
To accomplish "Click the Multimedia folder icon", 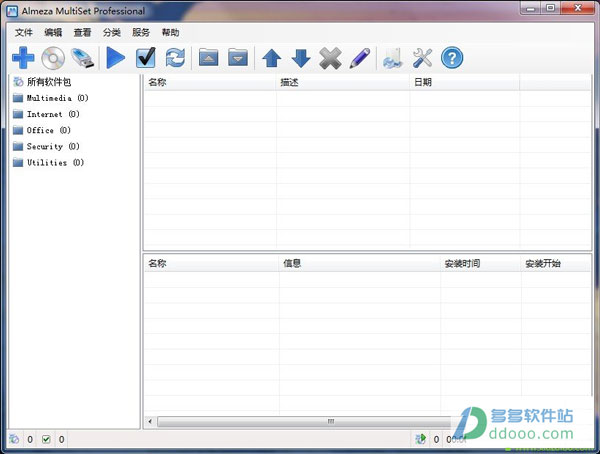I will click(18, 98).
